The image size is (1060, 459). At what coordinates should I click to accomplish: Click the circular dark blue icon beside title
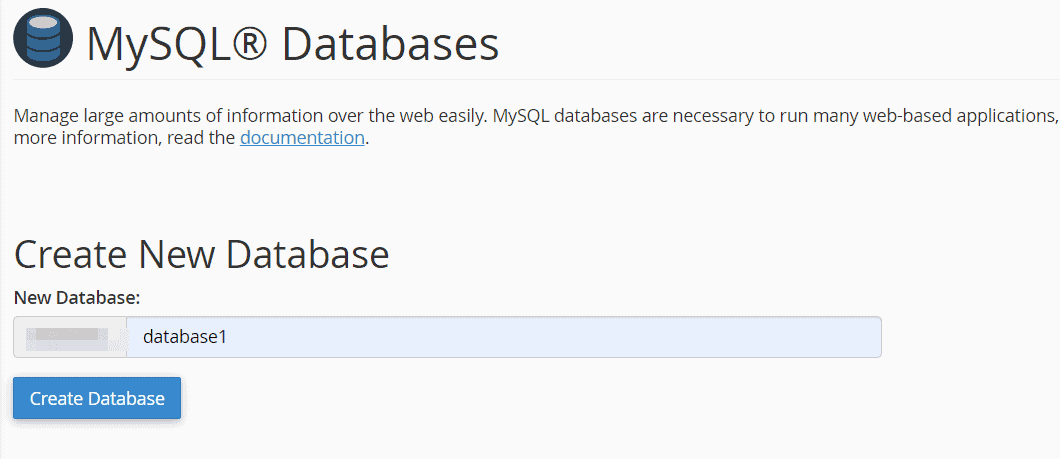click(43, 38)
